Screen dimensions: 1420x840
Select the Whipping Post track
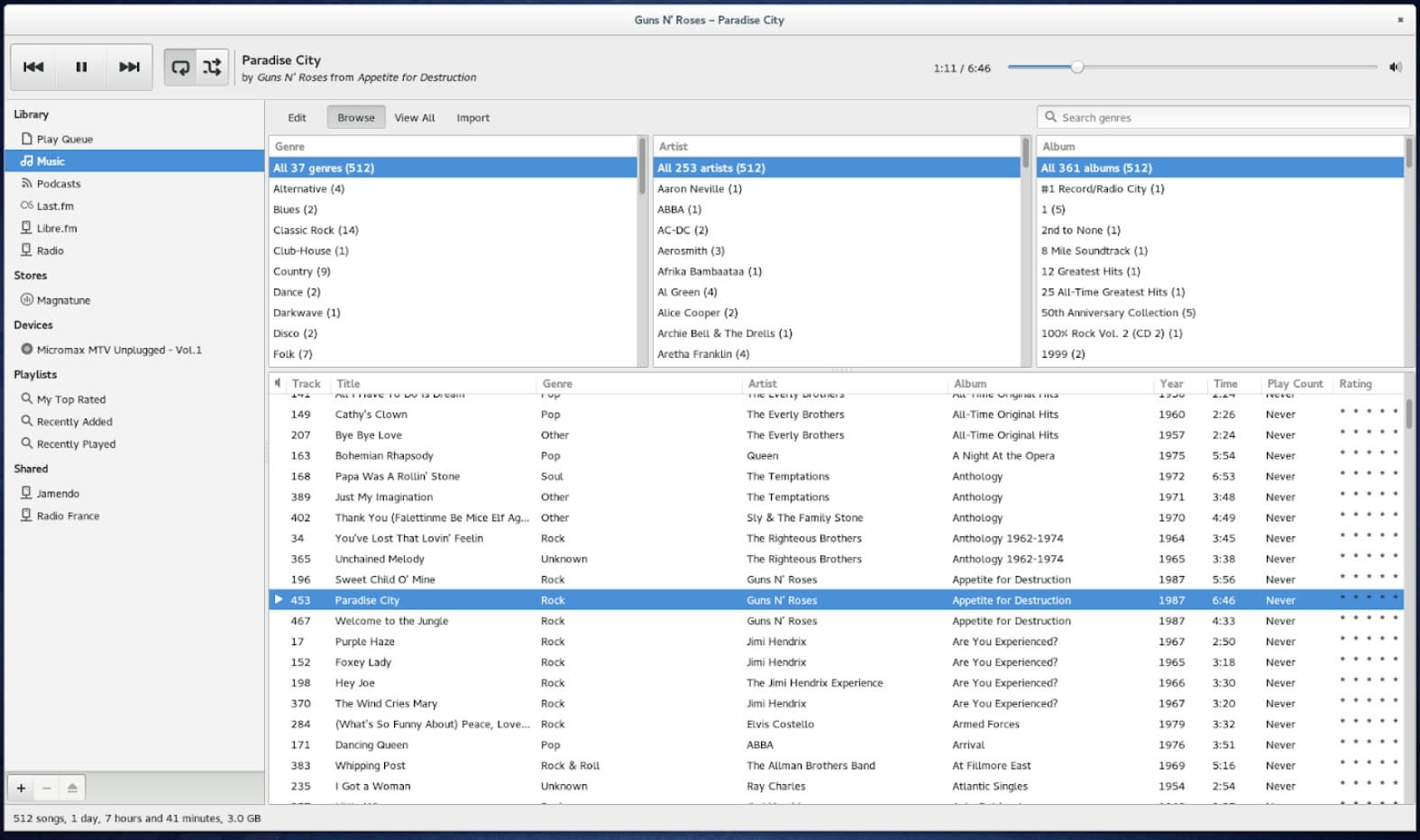coord(836,766)
